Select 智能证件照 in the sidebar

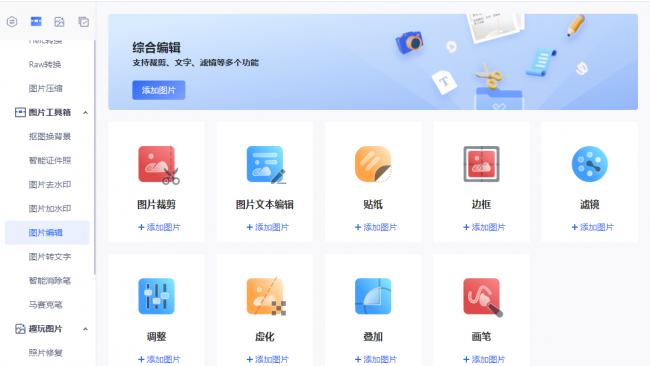point(50,160)
